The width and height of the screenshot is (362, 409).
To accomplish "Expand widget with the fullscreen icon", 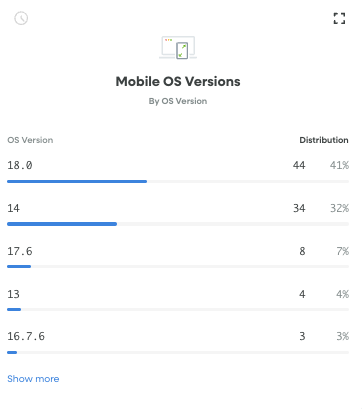I will click(339, 18).
